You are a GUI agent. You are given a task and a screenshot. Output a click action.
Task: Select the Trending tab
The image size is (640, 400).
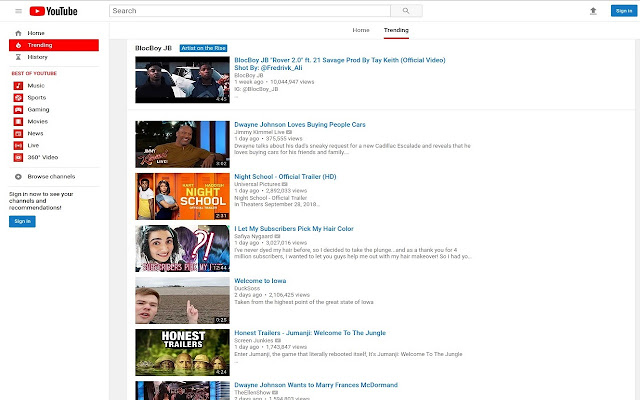pos(396,30)
